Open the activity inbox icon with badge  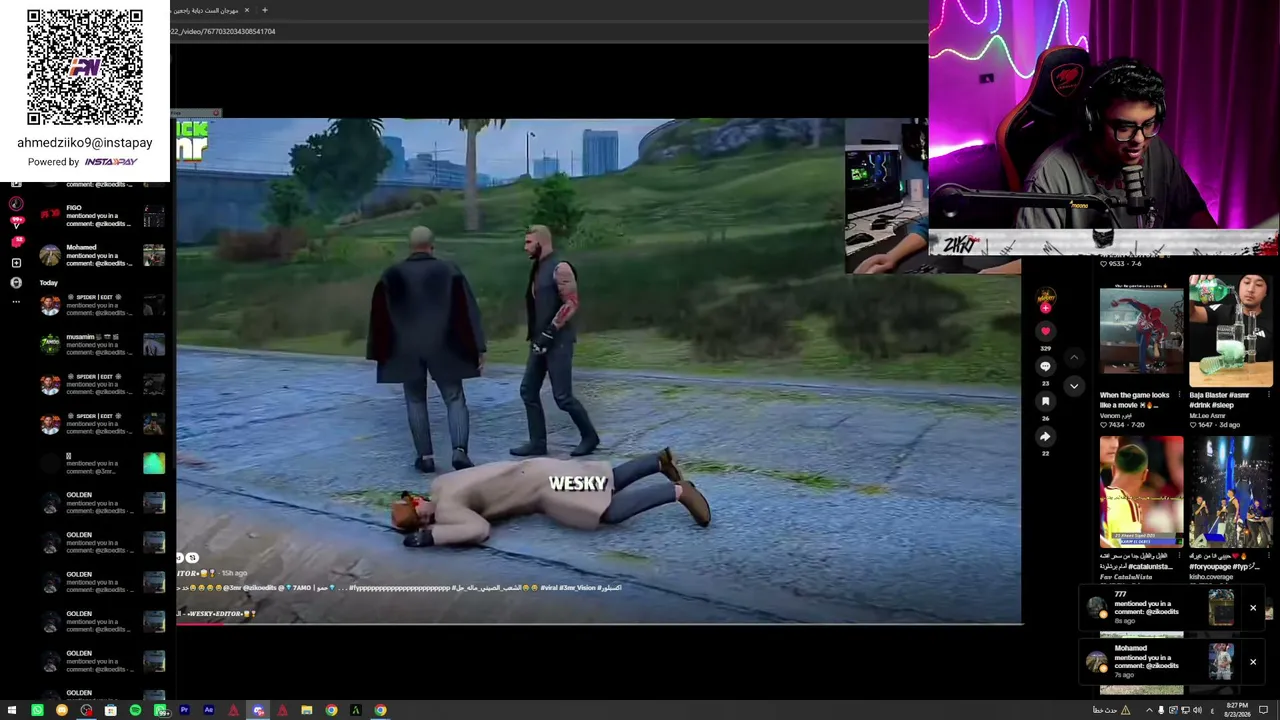(x=15, y=243)
